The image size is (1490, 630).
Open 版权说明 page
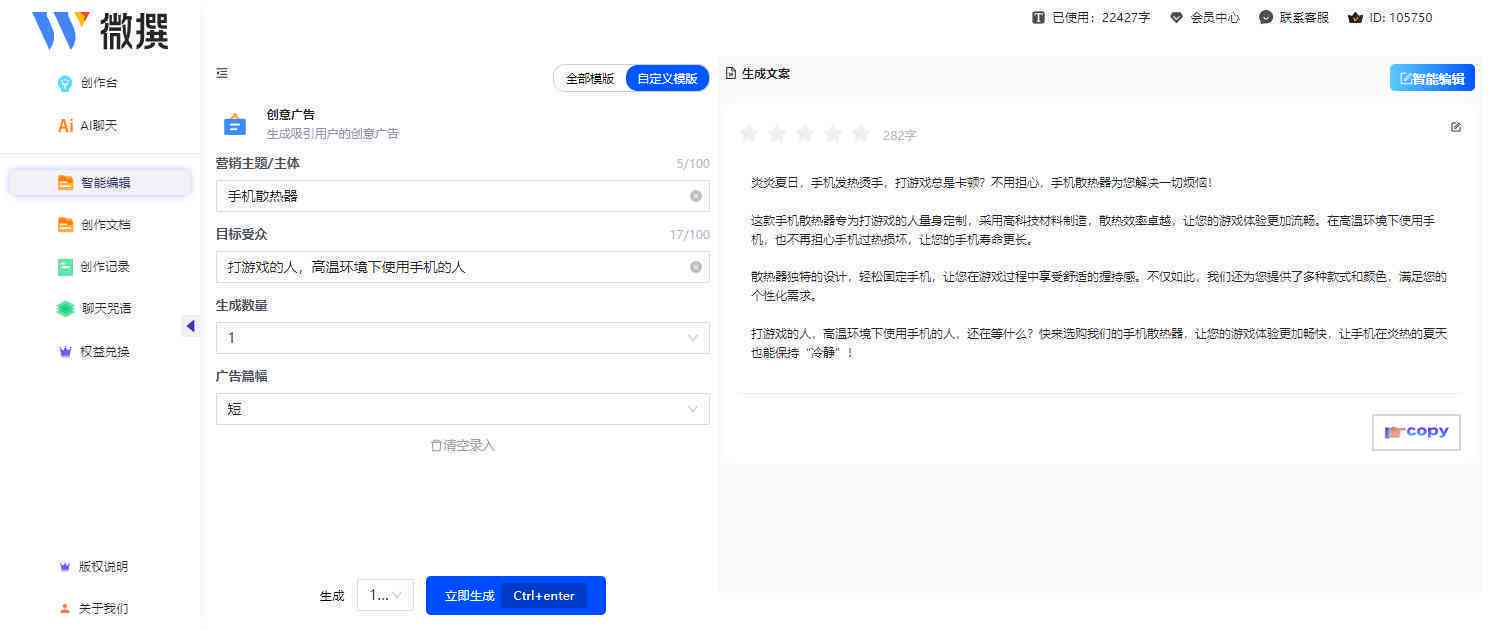pos(93,566)
